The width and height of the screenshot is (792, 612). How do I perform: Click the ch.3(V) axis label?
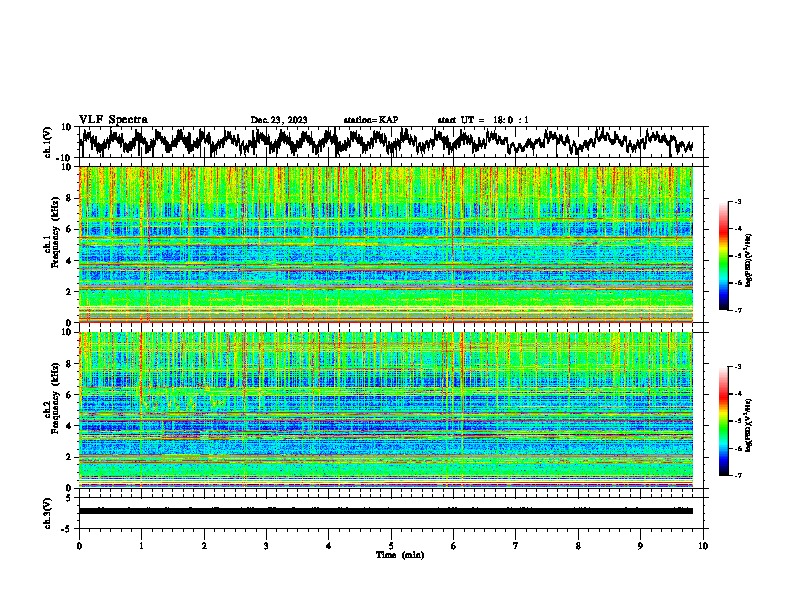coord(48,513)
